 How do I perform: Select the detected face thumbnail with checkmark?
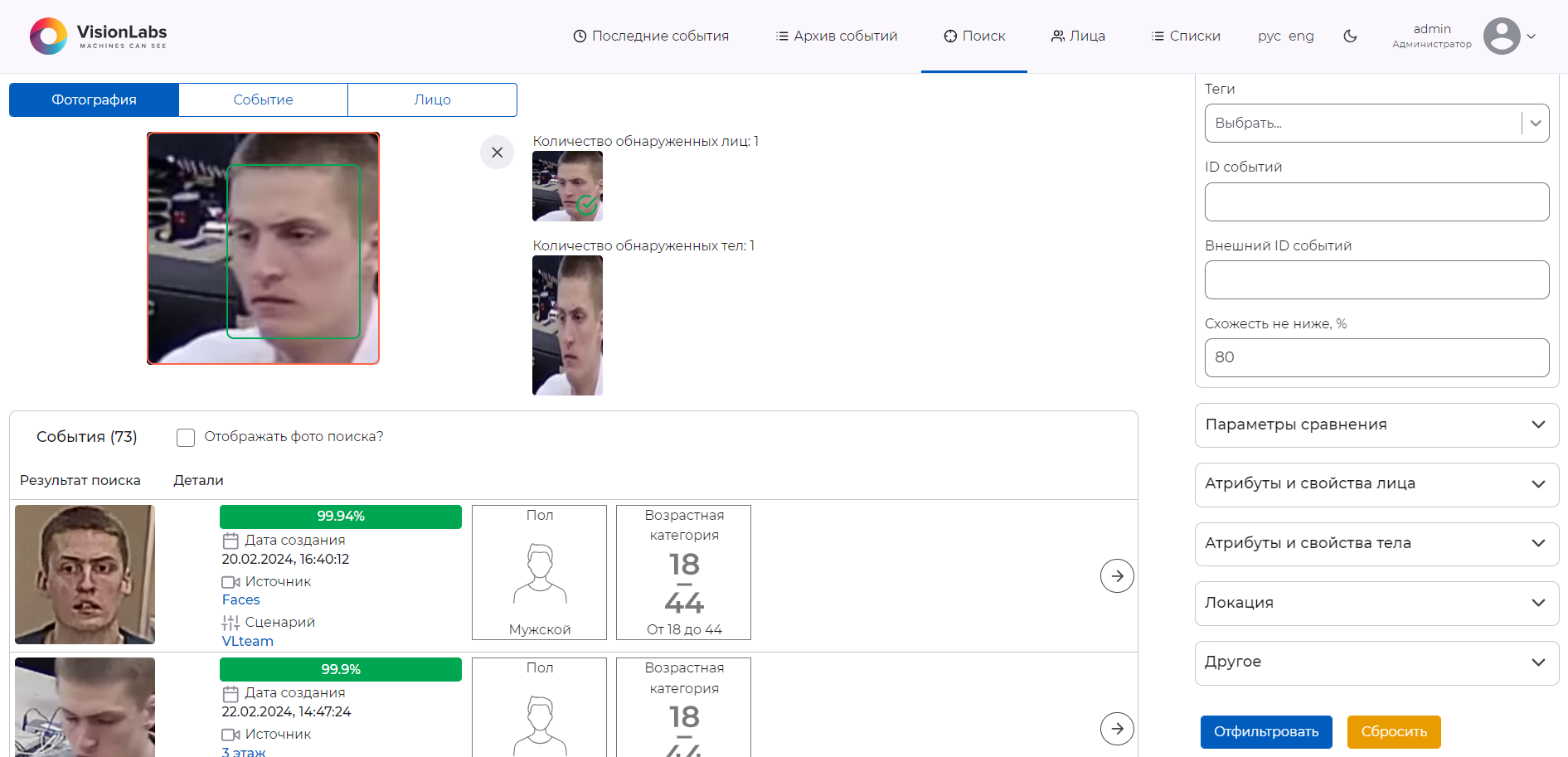pos(567,186)
